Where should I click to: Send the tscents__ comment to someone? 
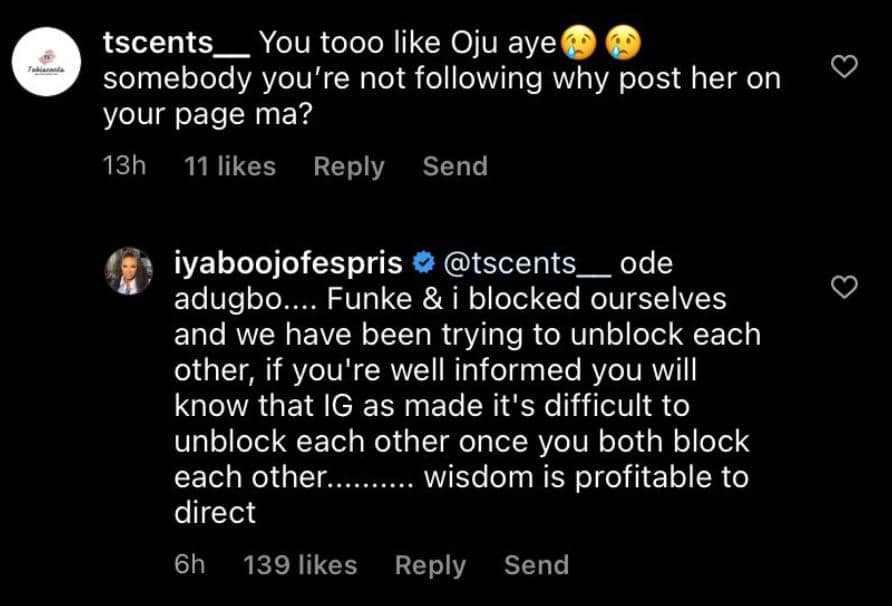pos(455,166)
